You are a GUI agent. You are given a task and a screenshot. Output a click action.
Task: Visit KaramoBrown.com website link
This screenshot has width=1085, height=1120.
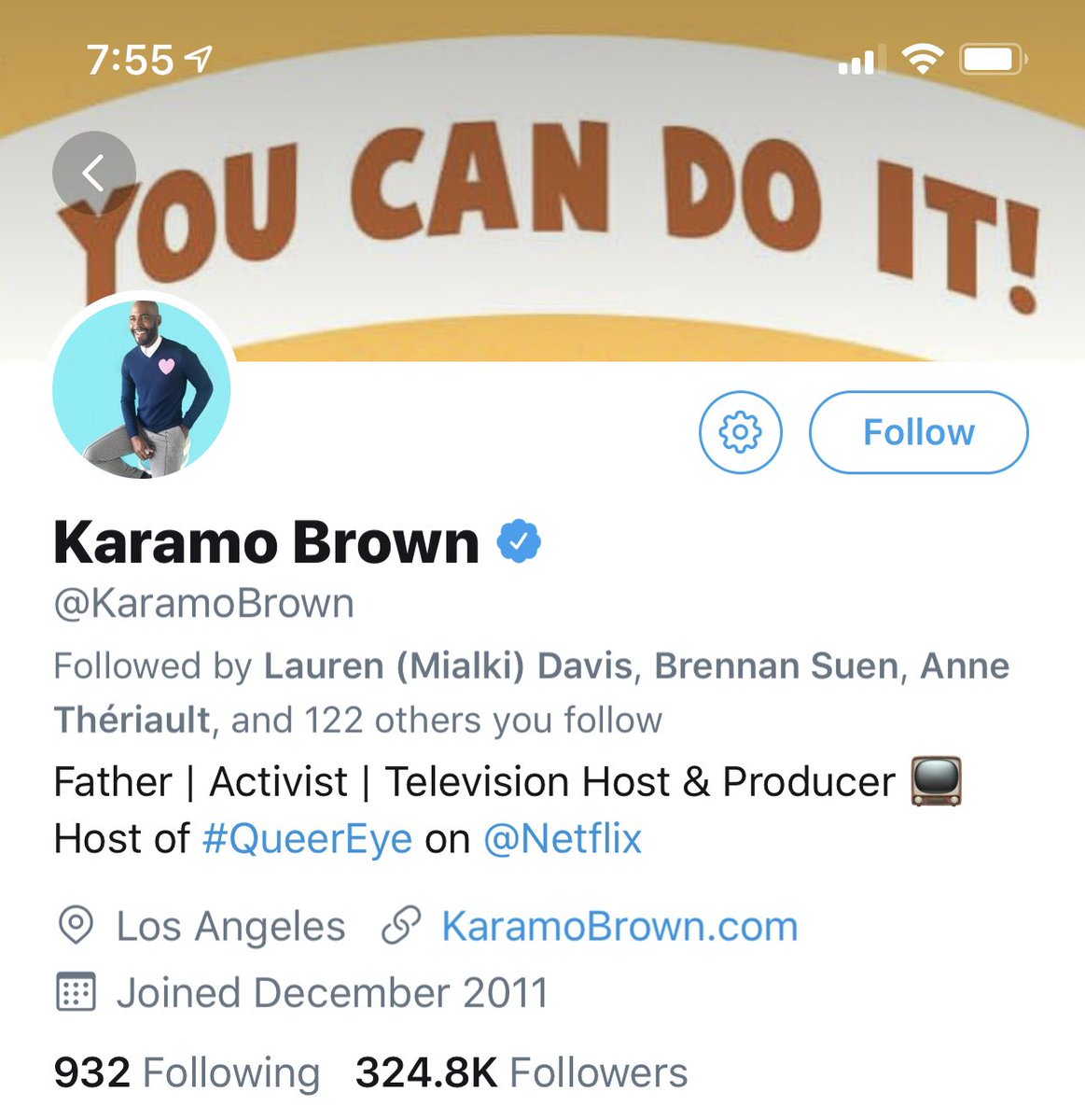point(619,926)
